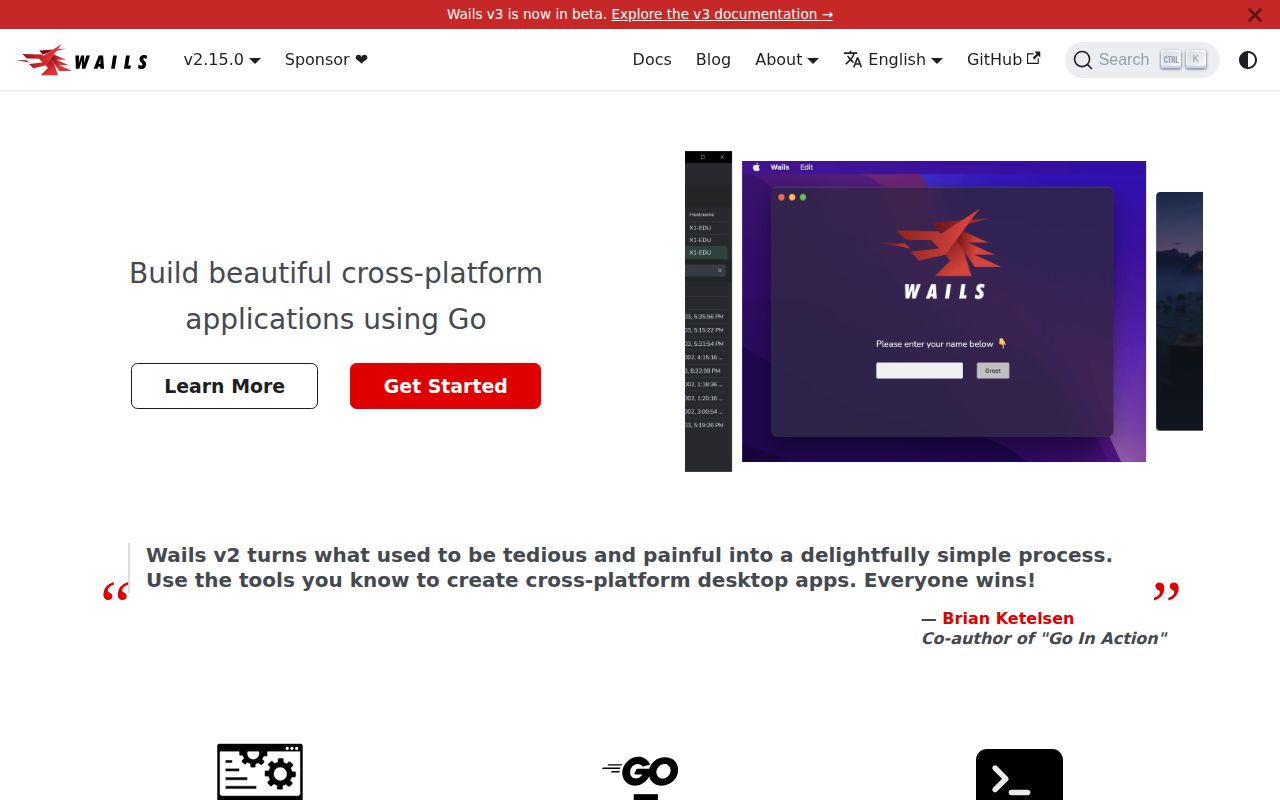Click the Go language logo icon

640,776
